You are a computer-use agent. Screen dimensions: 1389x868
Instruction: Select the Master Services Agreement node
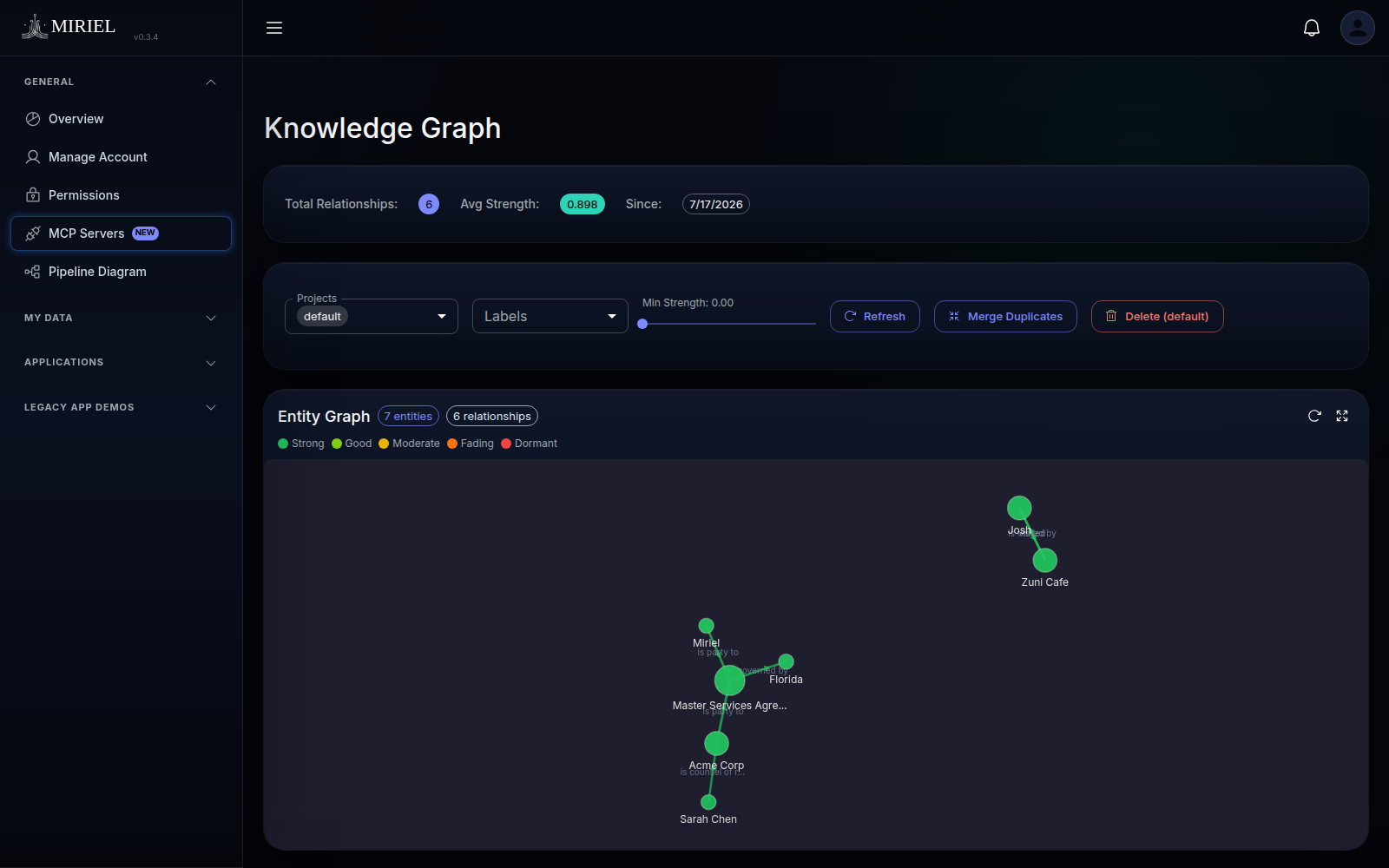[x=730, y=681]
